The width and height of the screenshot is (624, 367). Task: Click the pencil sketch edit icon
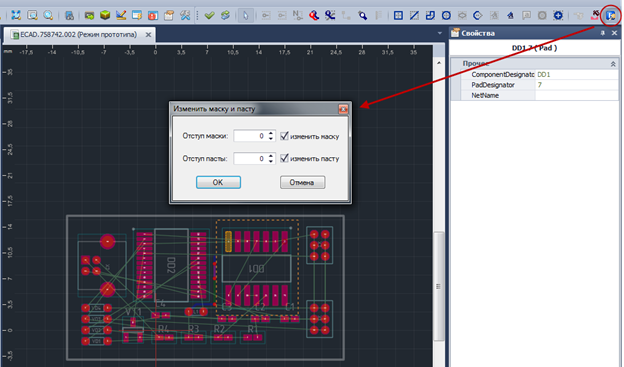[121, 15]
